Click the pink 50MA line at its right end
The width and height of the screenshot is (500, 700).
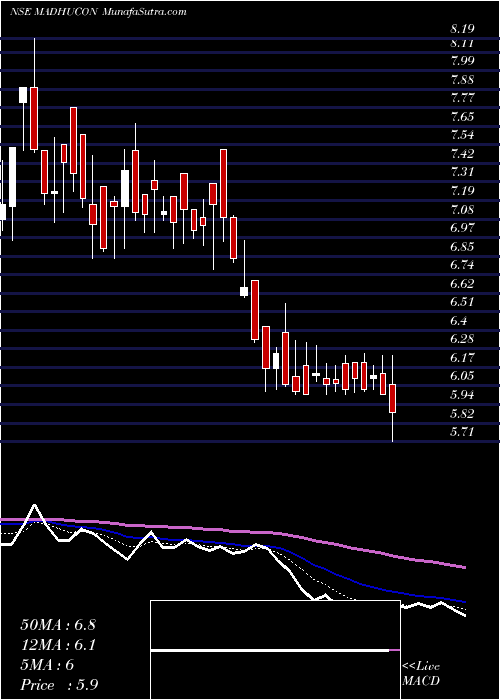pos(463,567)
